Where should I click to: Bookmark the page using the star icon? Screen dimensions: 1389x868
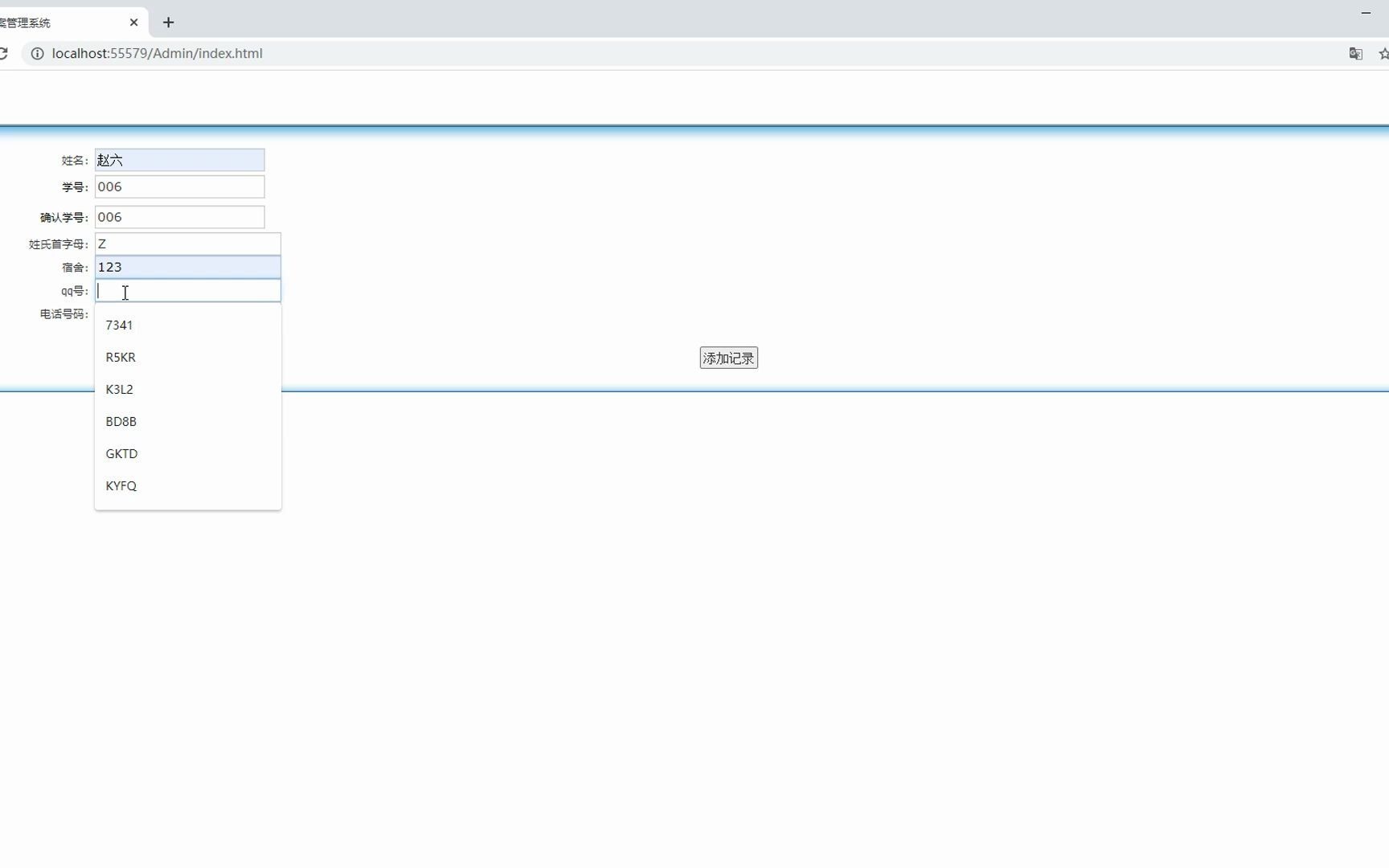(1385, 53)
